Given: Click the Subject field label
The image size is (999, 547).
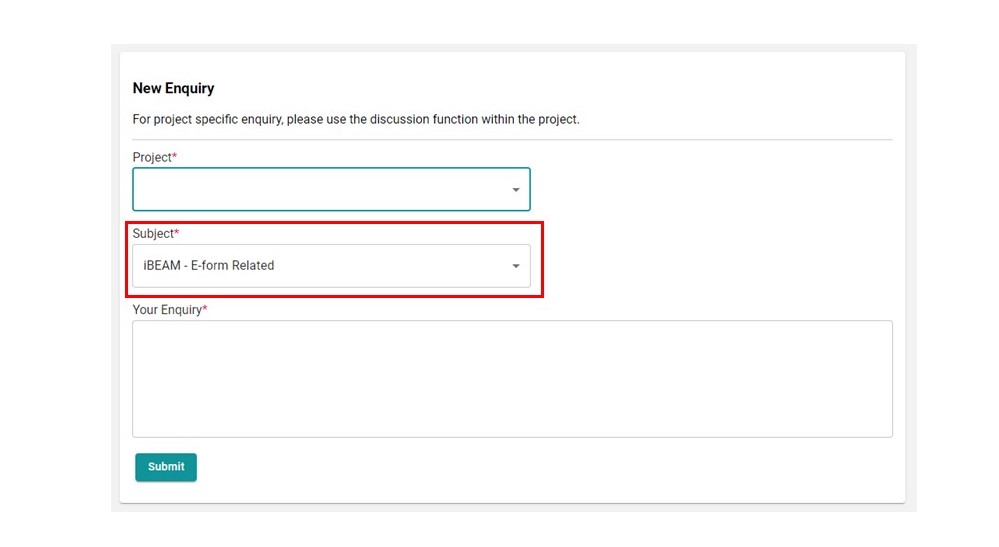Looking at the screenshot, I should (152, 234).
